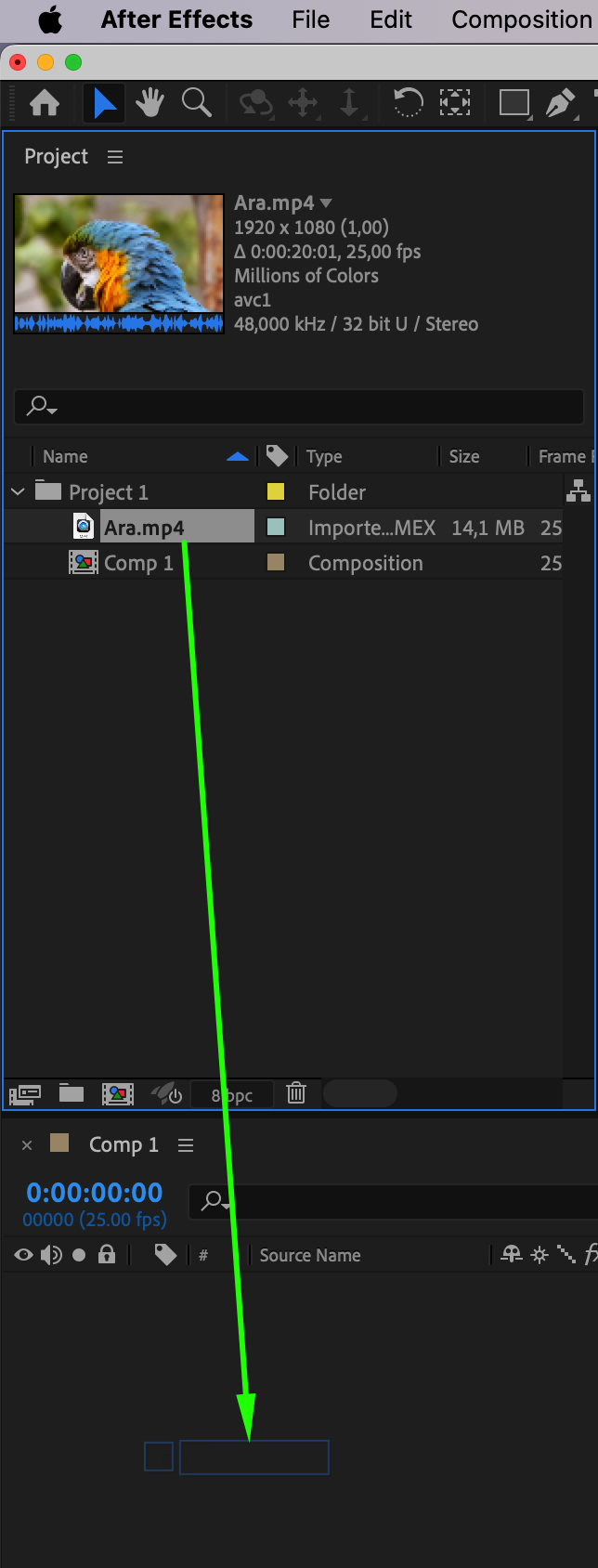
Task: Open the Composition menu
Action: [521, 20]
